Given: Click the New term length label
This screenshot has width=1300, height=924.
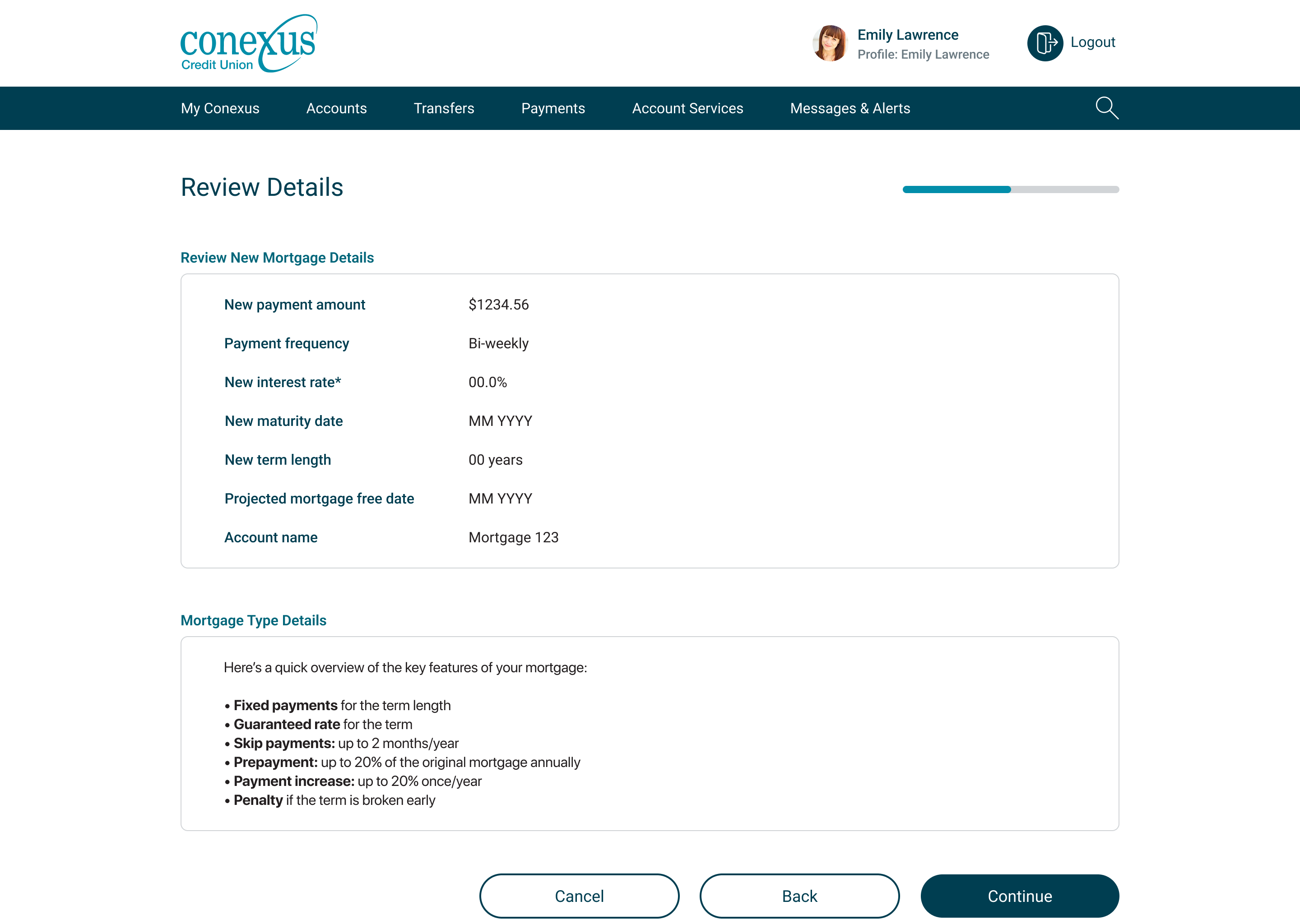Looking at the screenshot, I should click(277, 459).
